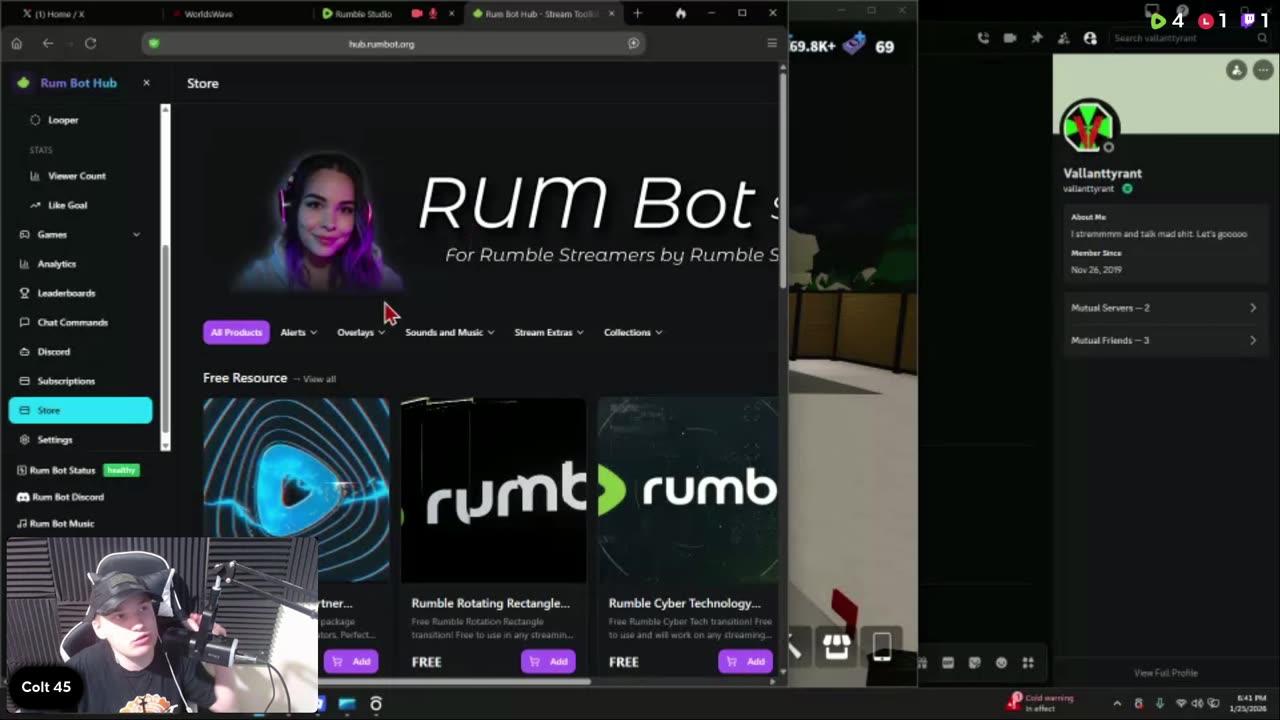1280x720 pixels.
Task: Click the plus icon inside address bar
Action: tap(633, 43)
